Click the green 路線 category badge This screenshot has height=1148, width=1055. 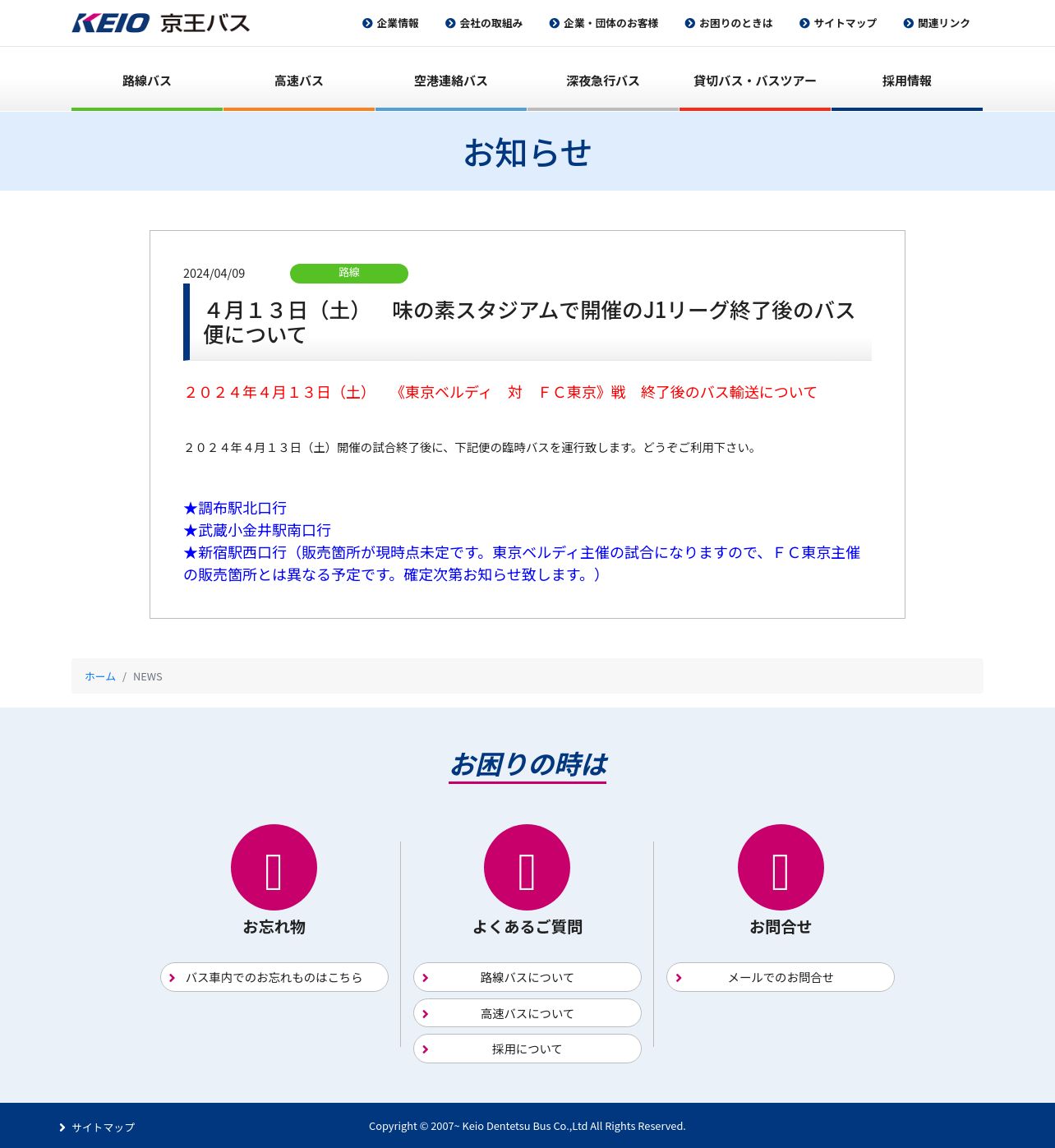coord(349,273)
